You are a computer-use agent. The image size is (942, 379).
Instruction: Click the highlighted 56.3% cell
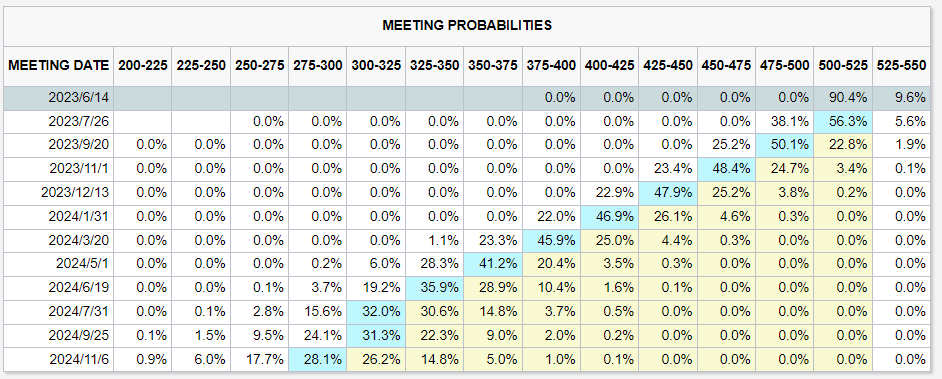(843, 121)
